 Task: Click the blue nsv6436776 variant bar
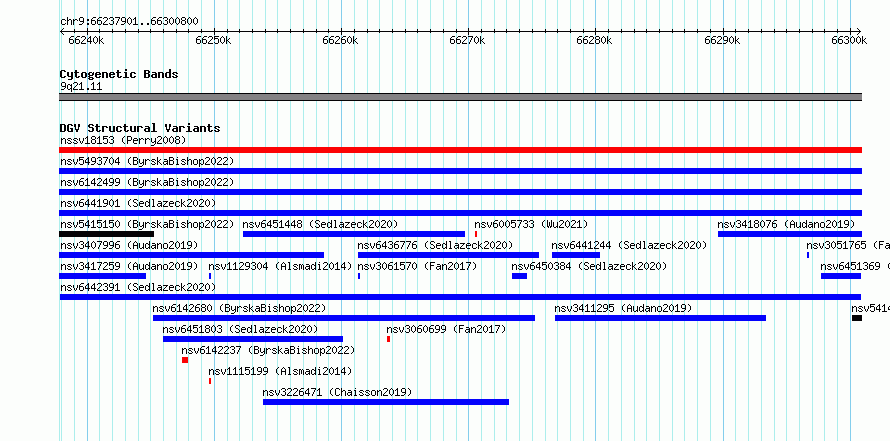click(x=448, y=255)
